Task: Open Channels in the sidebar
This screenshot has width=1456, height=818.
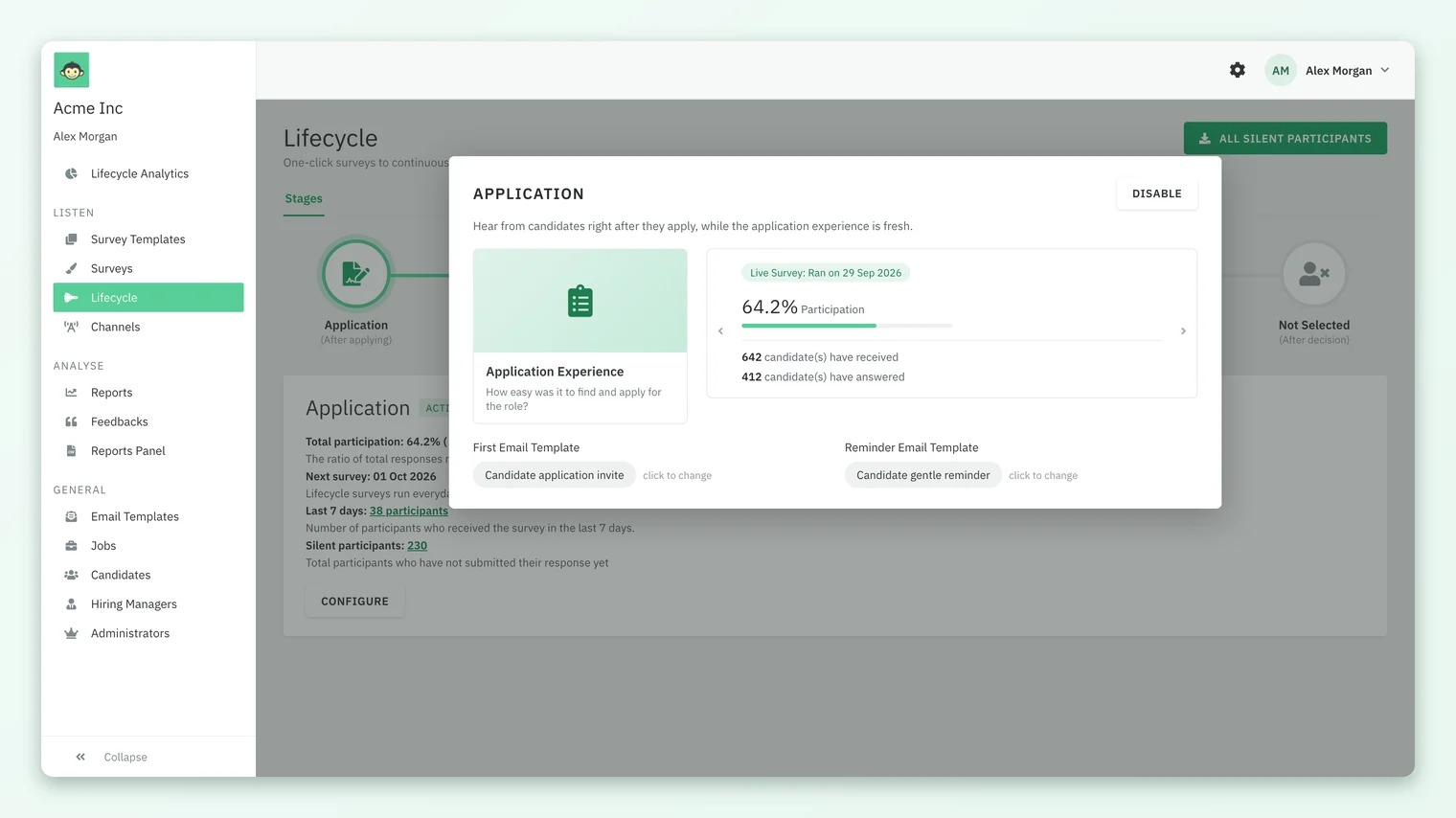Action: point(148,327)
